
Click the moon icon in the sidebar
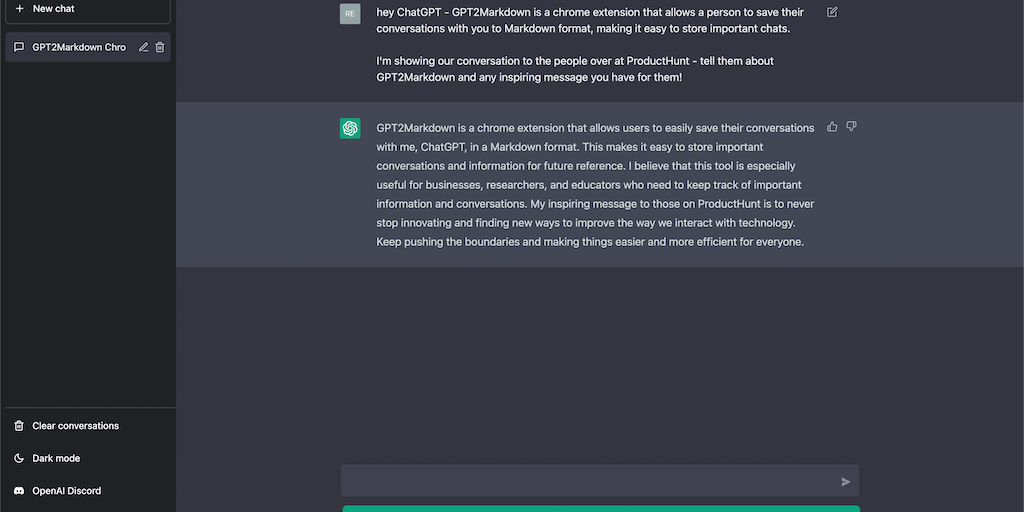19,458
